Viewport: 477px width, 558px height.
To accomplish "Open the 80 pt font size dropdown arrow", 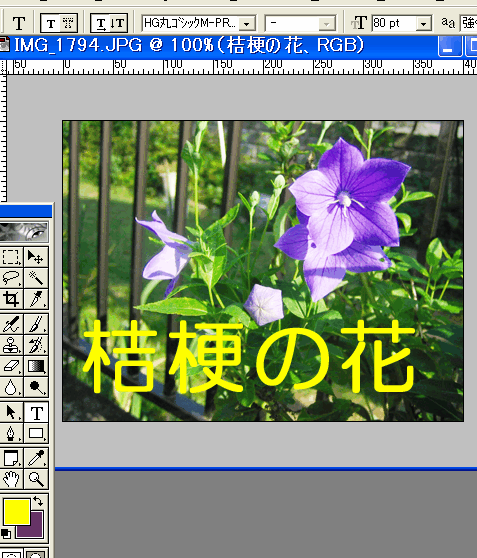I will click(423, 24).
